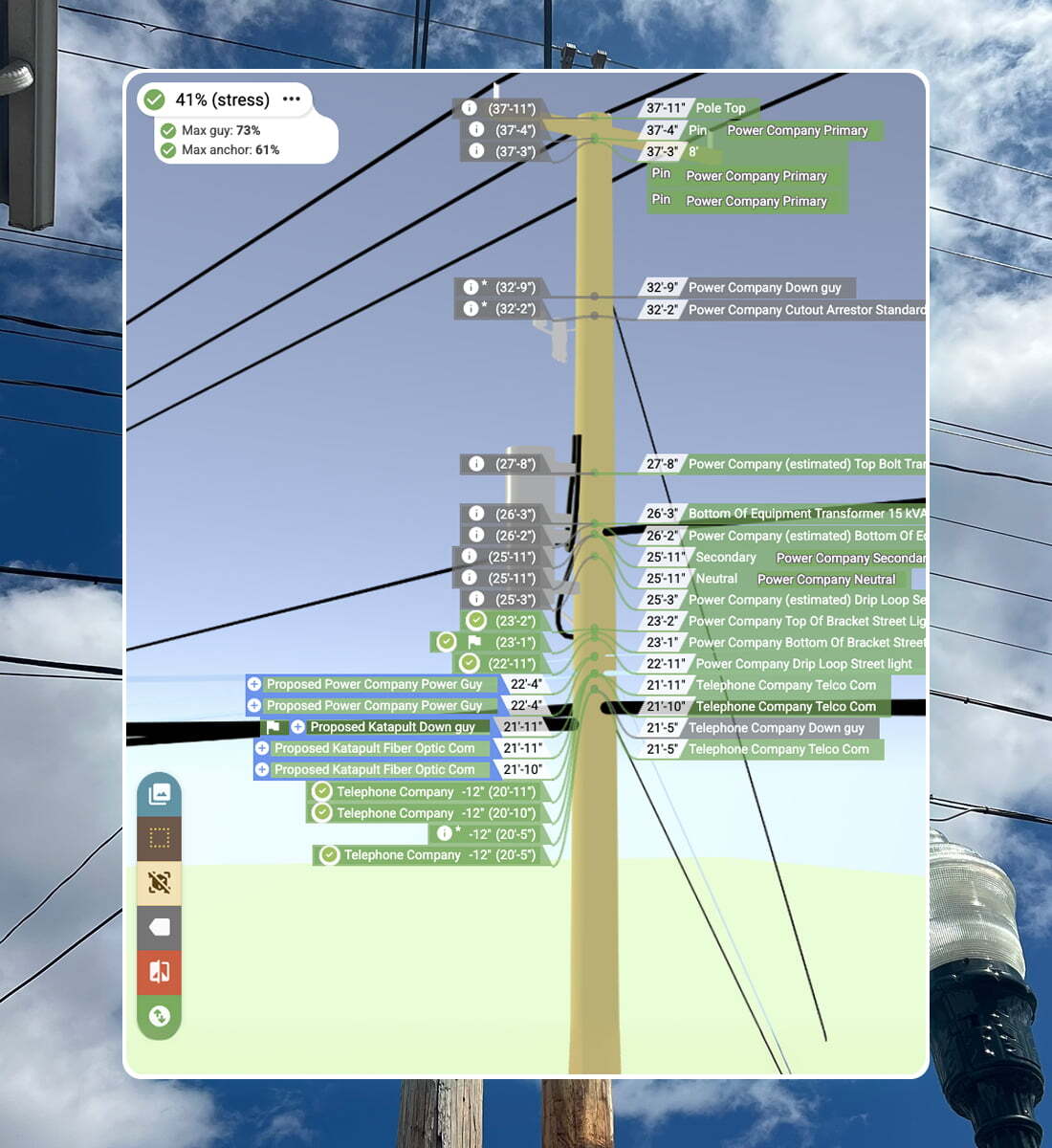The height and width of the screenshot is (1148, 1052).
Task: Select the Pole Top label
Action: [720, 108]
